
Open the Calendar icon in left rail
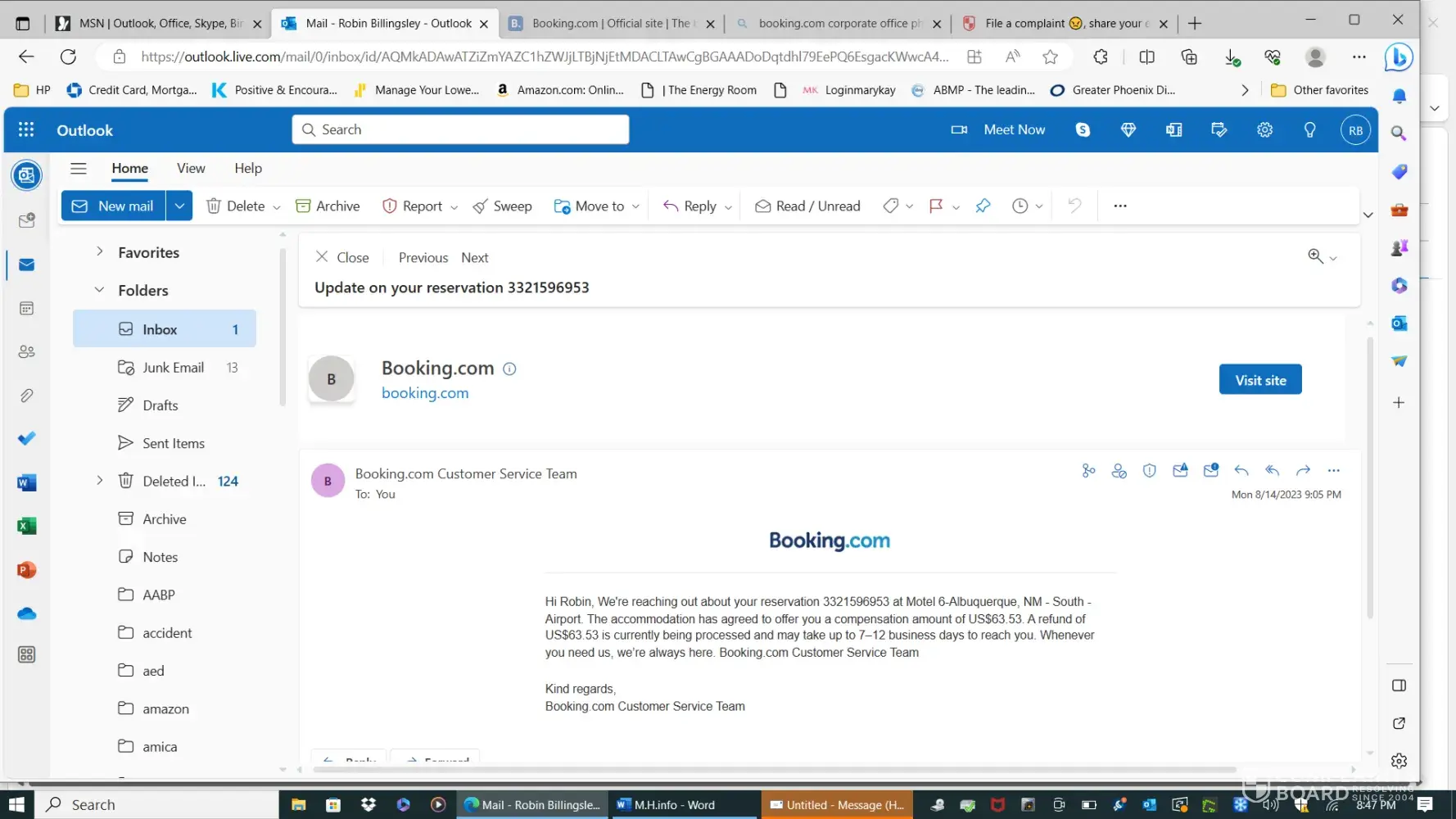[x=26, y=309]
